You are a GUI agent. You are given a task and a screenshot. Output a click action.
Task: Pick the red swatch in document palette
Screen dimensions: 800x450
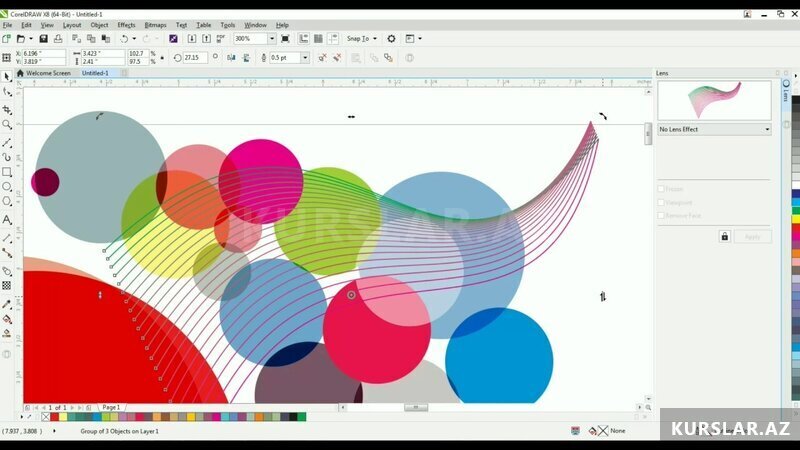[x=55, y=417]
